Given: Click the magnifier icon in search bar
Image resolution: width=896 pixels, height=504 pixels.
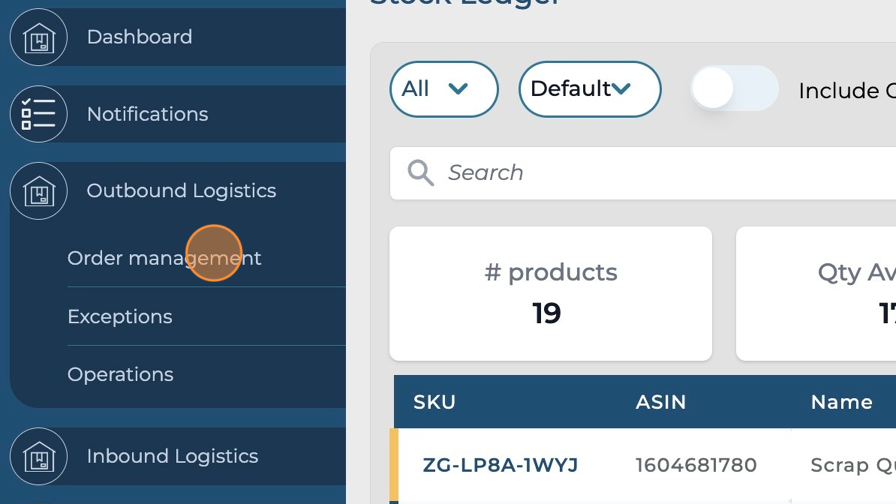Looking at the screenshot, I should (421, 173).
